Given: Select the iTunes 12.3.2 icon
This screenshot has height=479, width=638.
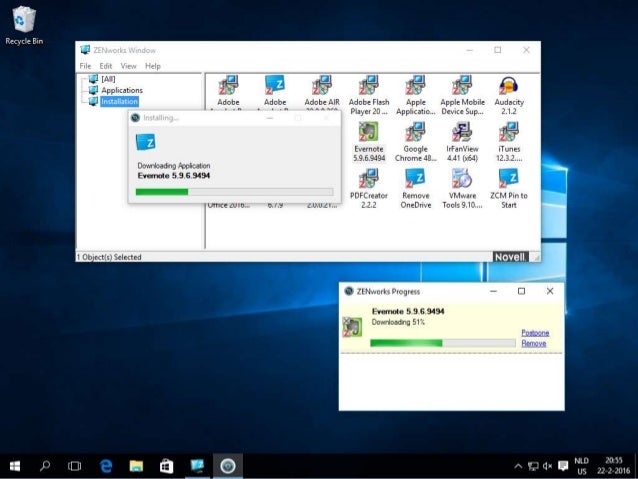Looking at the screenshot, I should point(509,142).
